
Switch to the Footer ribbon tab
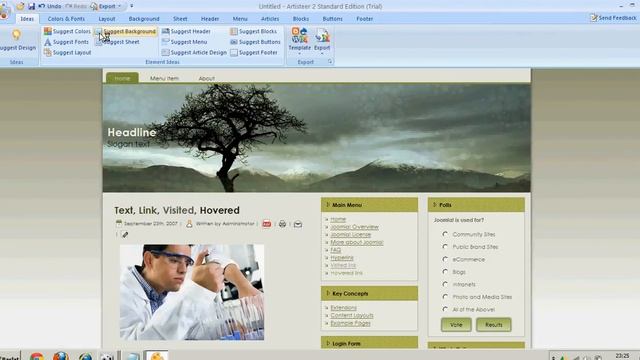click(x=364, y=19)
